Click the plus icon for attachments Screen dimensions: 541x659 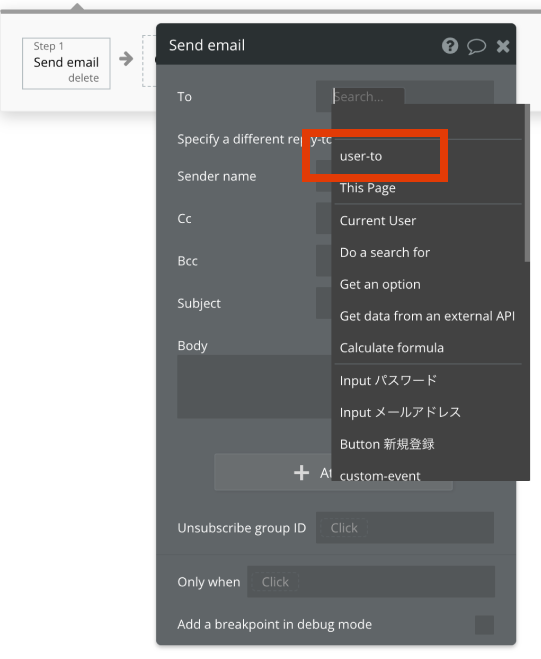pyautogui.click(x=301, y=473)
